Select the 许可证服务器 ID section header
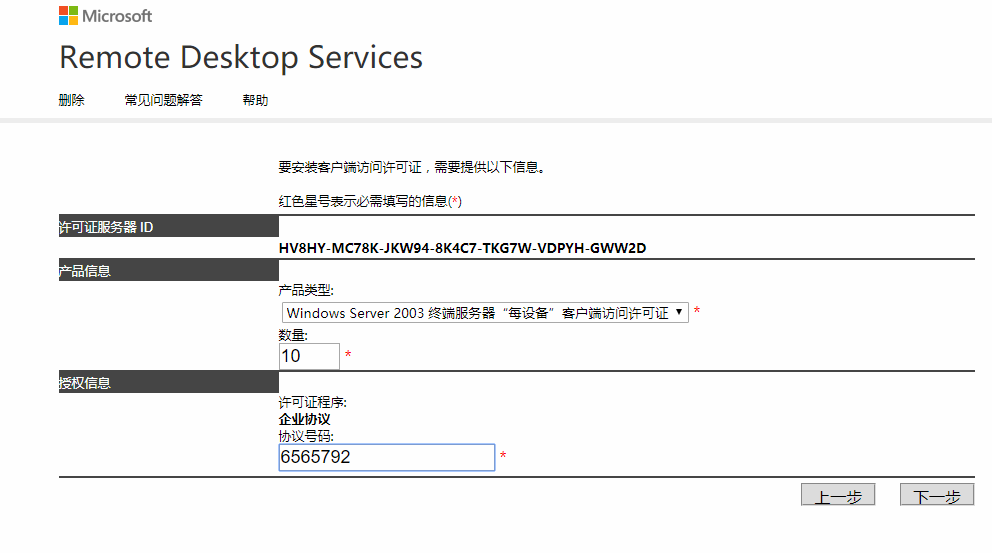The height and width of the screenshot is (553, 992). point(106,228)
